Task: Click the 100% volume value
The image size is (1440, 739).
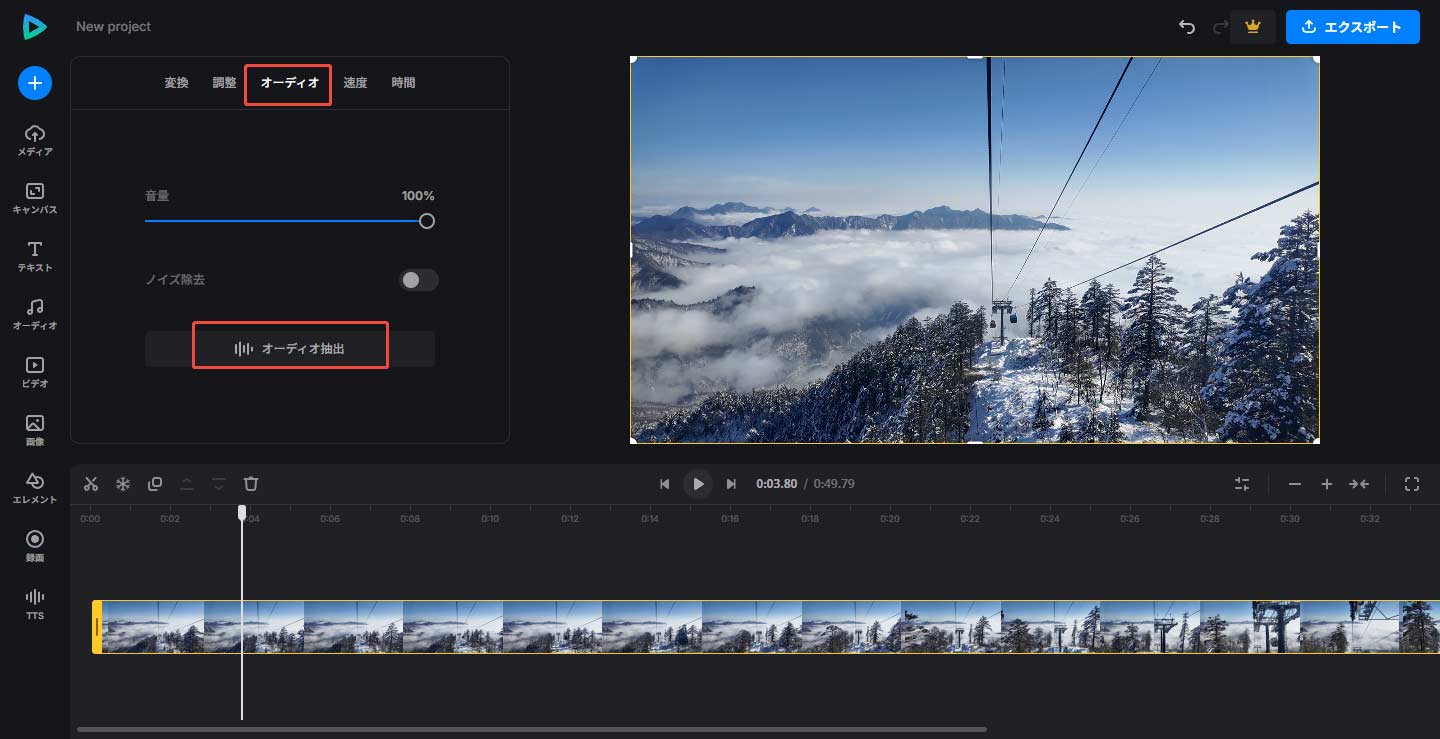Action: 418,196
